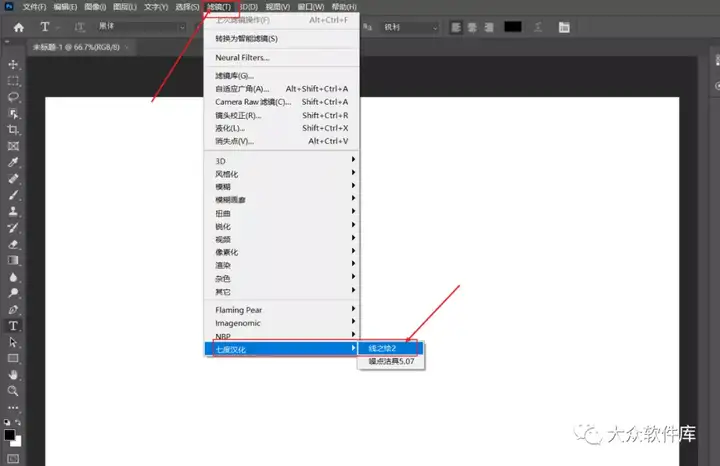The image size is (720, 466).
Task: Expand the 模糊画廊 filter submenu
Action: pos(281,200)
